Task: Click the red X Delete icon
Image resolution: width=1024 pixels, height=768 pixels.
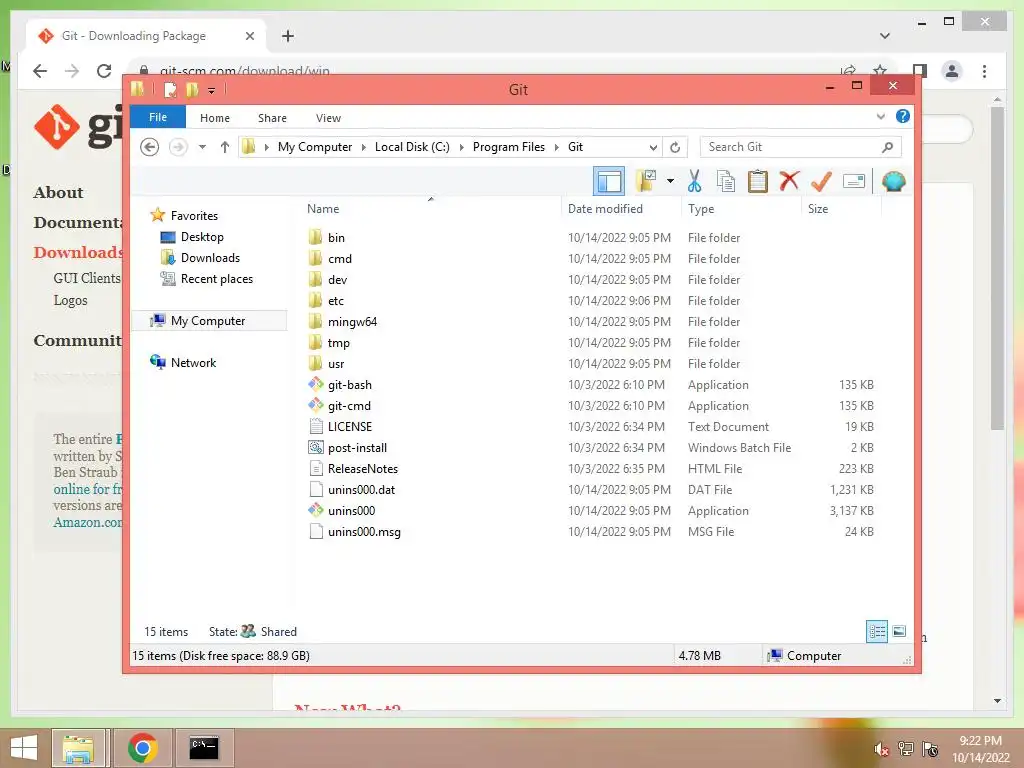Action: tap(789, 181)
